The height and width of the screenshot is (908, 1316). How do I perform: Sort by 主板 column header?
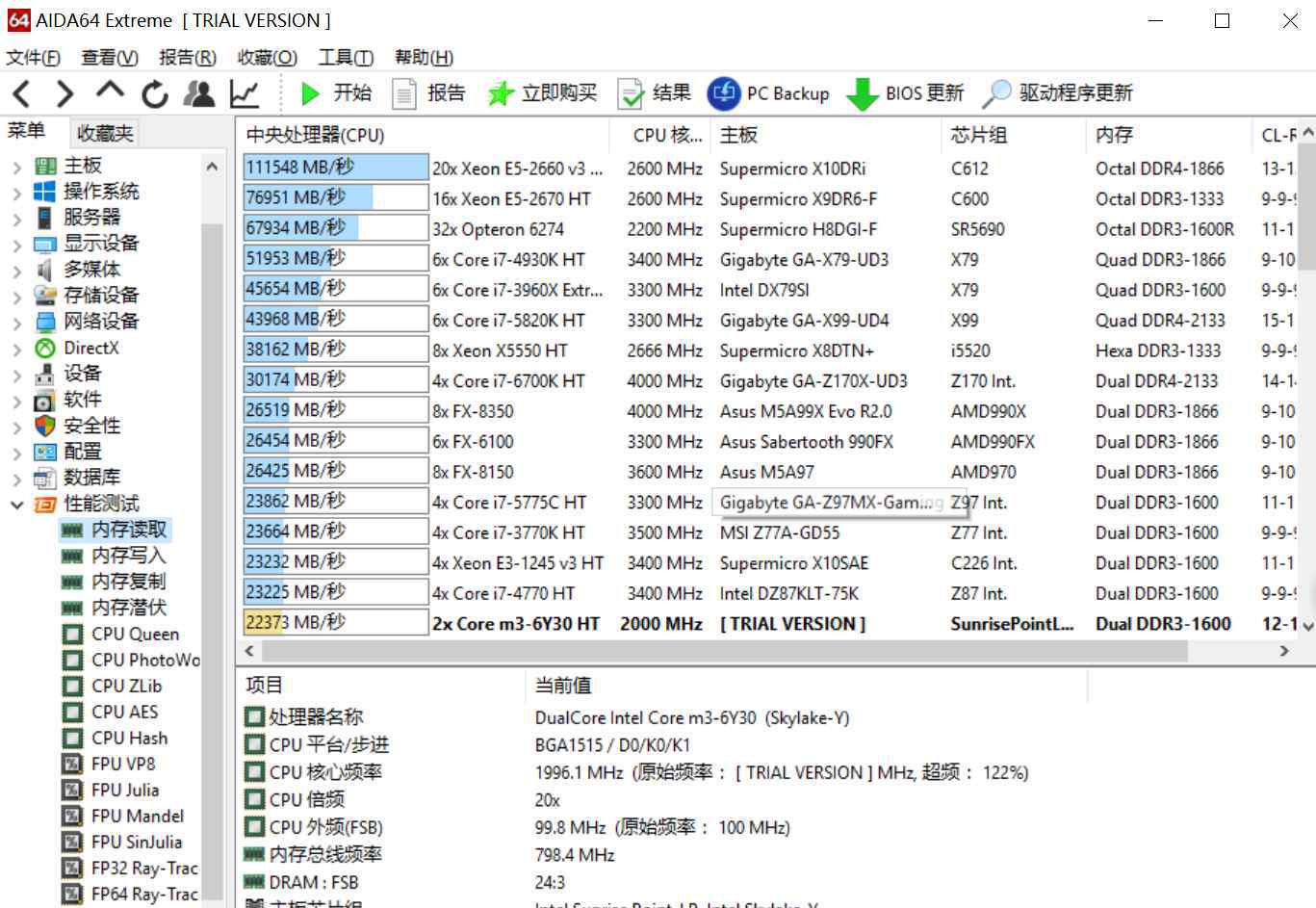(x=826, y=136)
